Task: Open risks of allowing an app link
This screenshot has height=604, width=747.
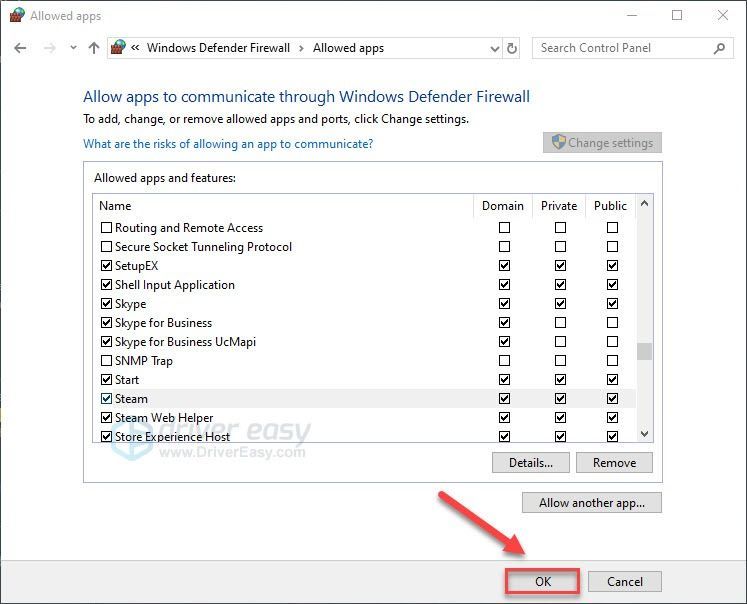Action: [x=228, y=143]
